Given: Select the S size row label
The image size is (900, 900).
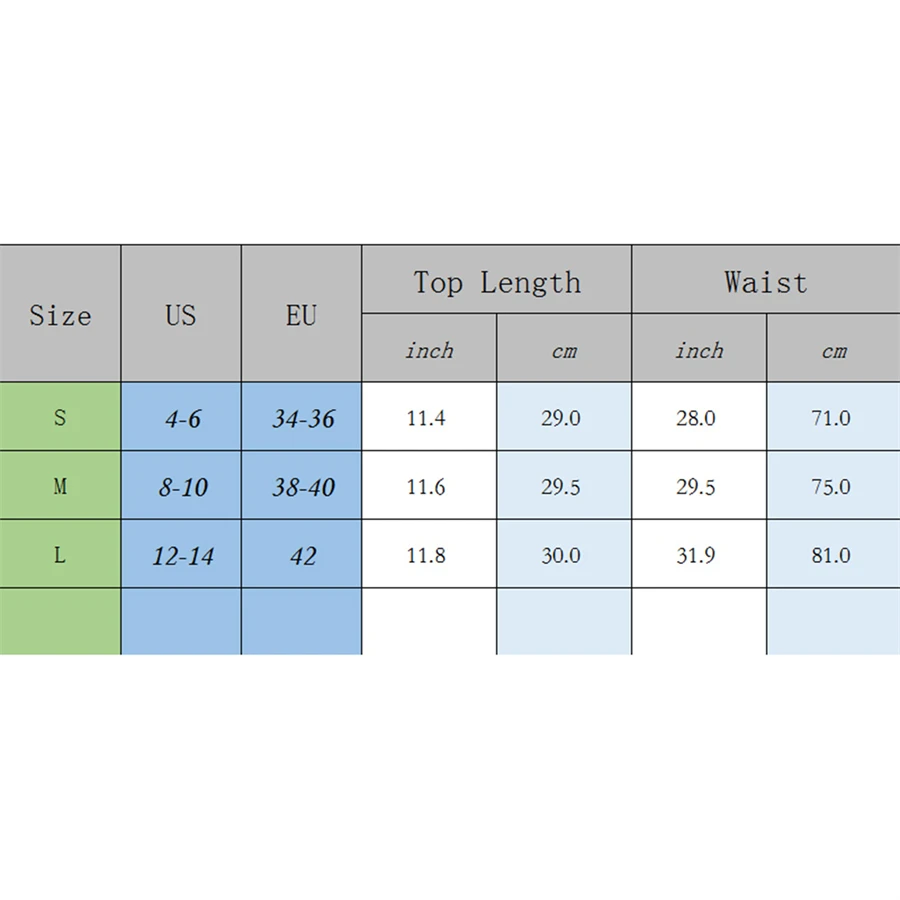Looking at the screenshot, I should pos(60,418).
